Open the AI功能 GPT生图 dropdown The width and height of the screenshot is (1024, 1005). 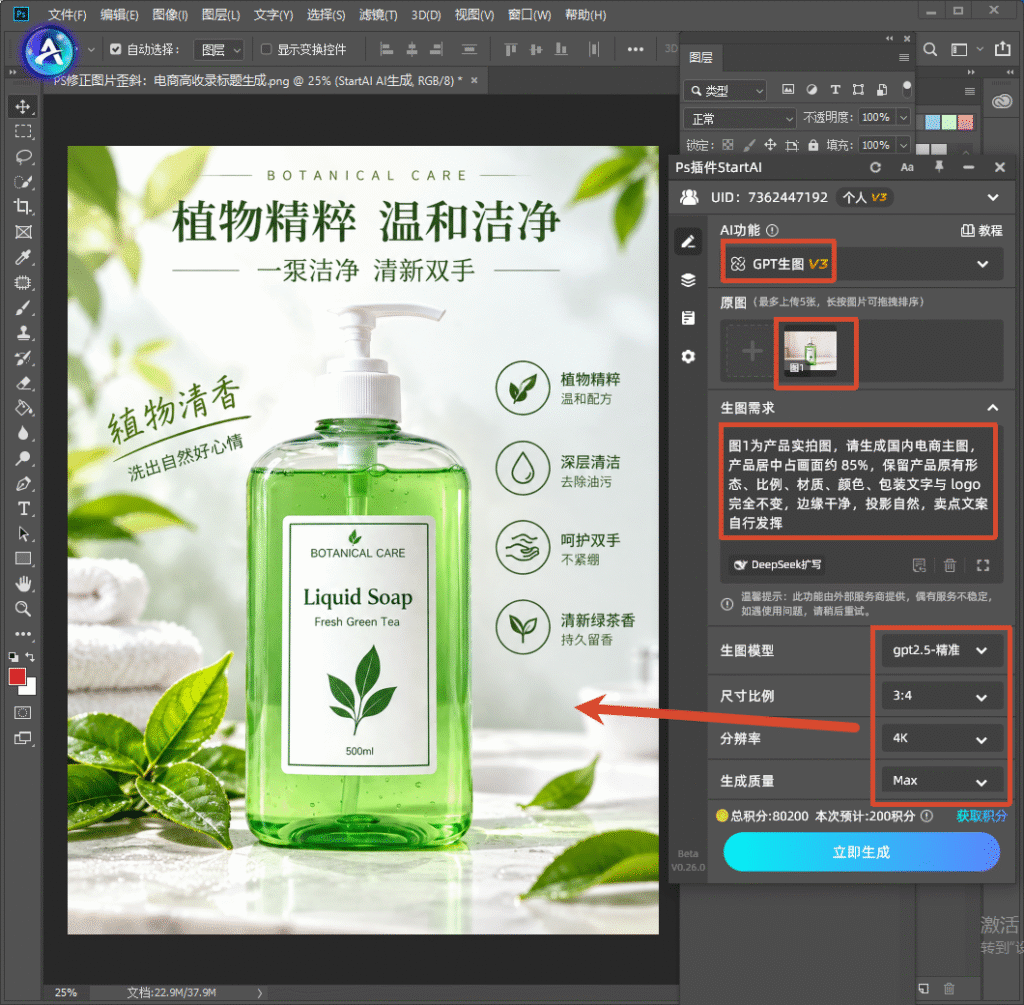click(x=861, y=264)
